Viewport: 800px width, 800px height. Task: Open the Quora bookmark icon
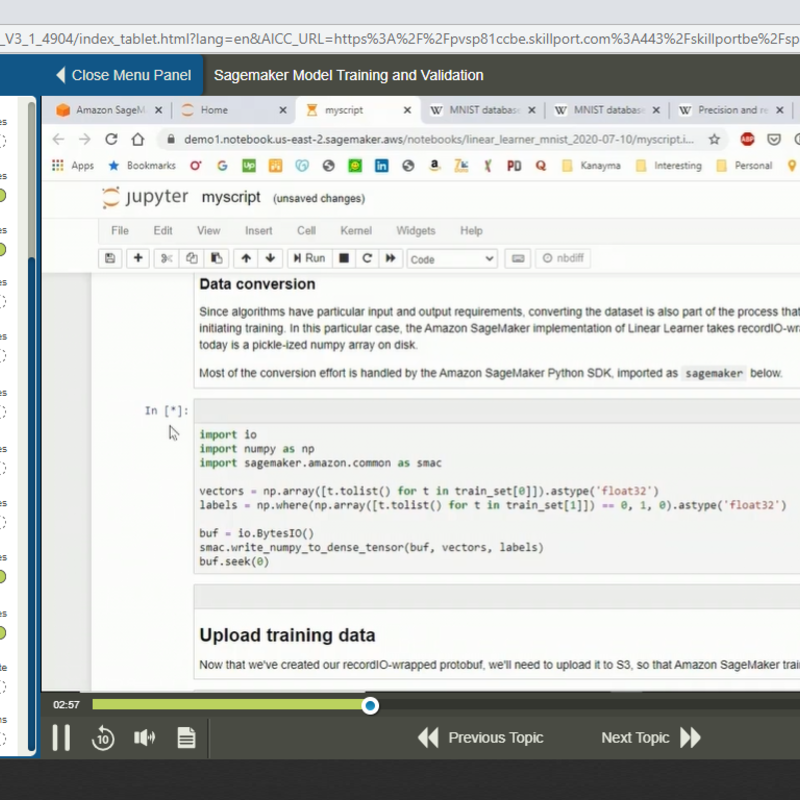click(541, 165)
